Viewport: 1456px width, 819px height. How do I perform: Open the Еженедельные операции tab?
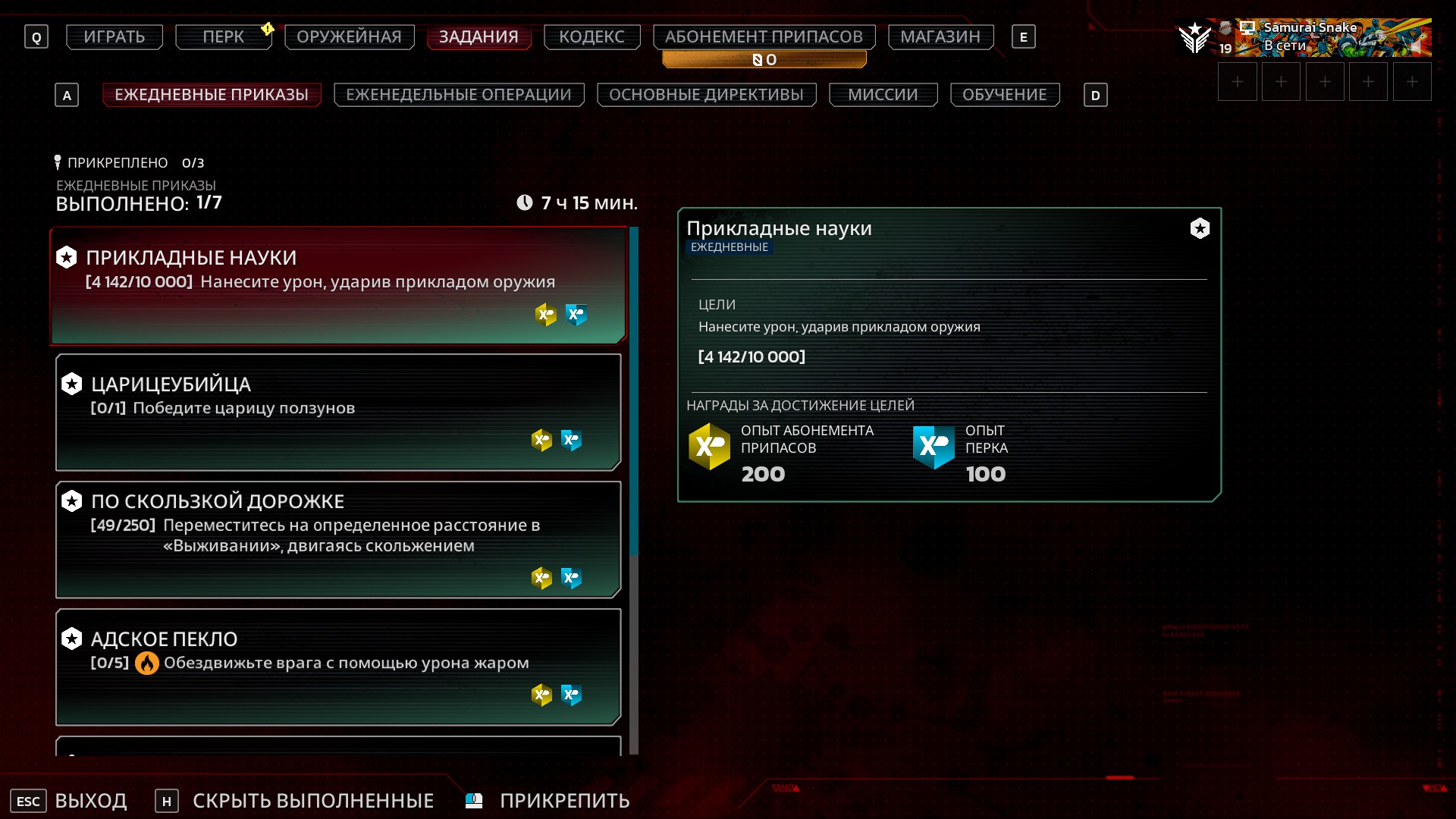pyautogui.click(x=459, y=95)
